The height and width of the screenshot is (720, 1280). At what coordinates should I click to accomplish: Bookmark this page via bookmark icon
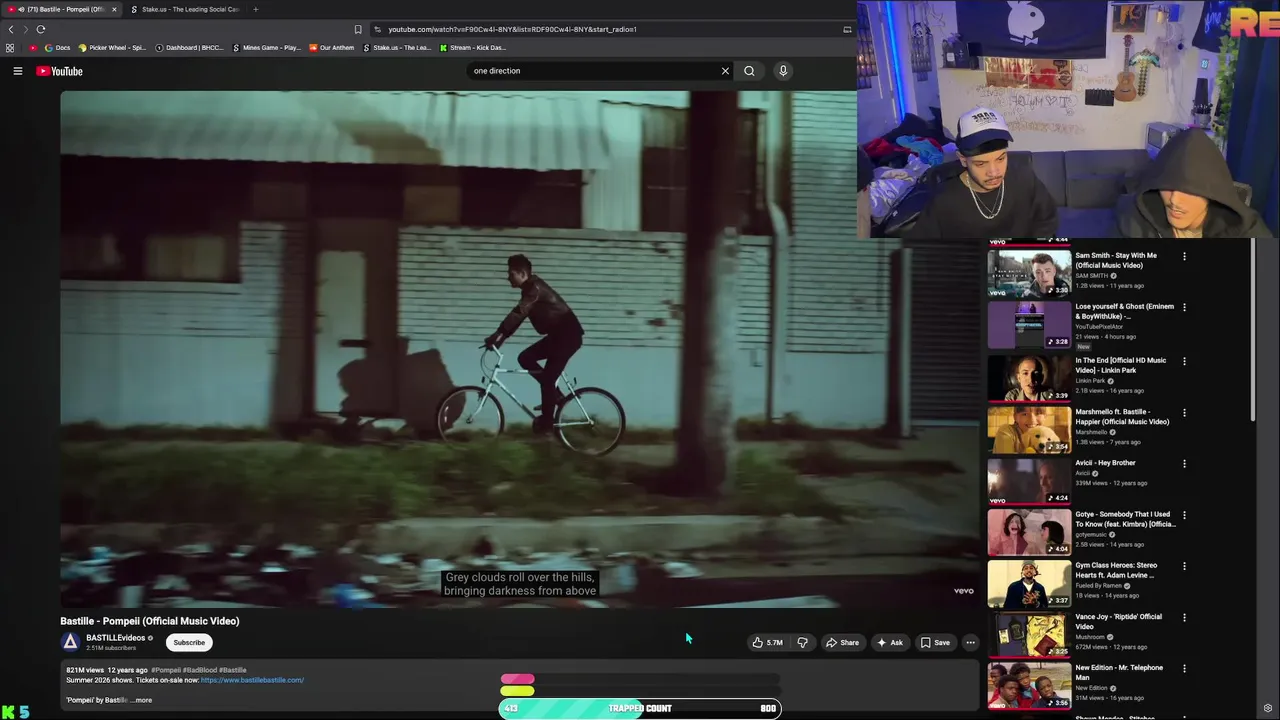click(358, 29)
